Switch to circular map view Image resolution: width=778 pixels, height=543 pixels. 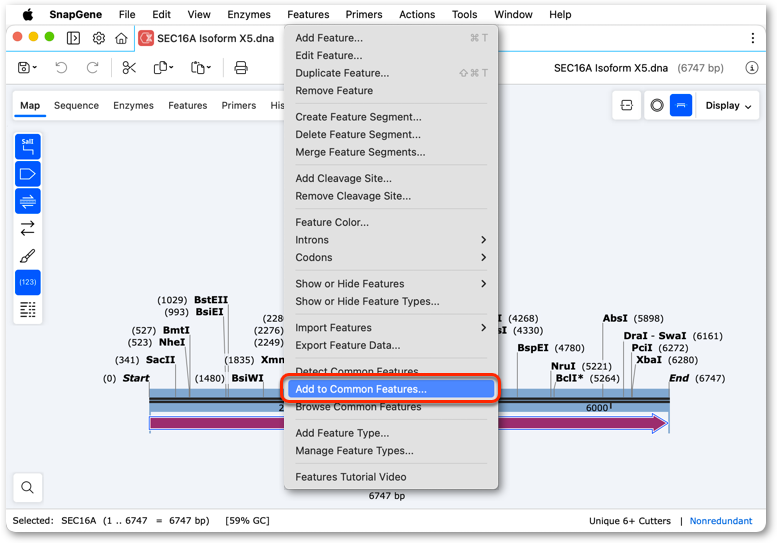[x=657, y=105]
